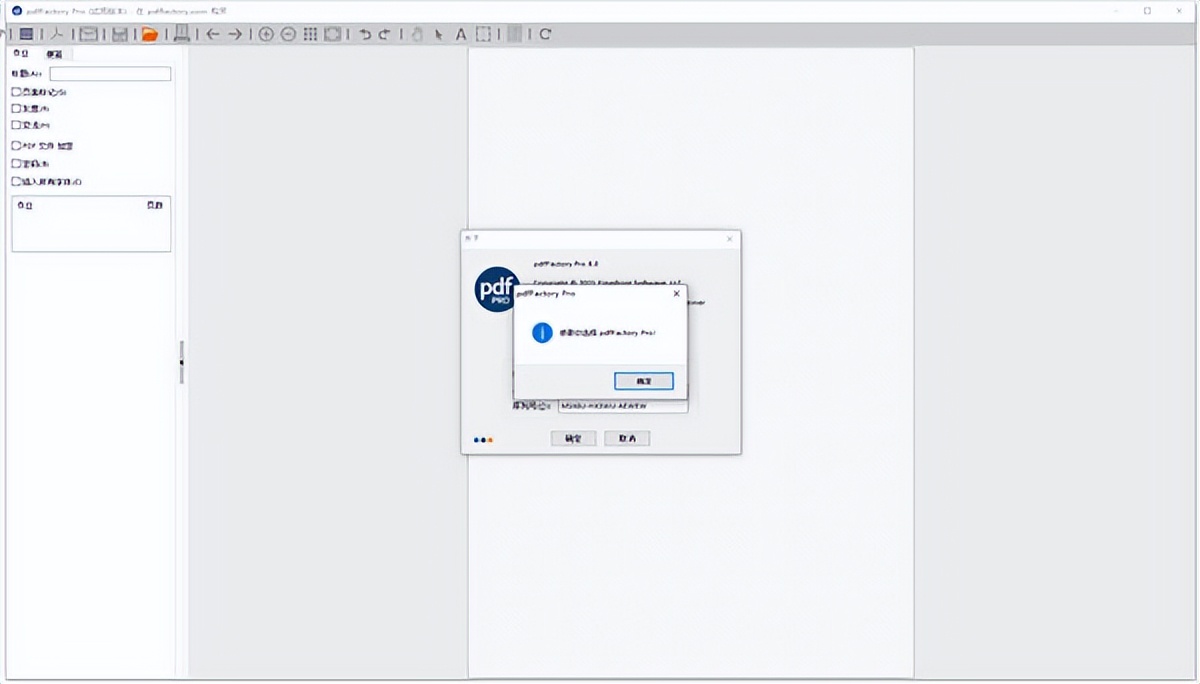This screenshot has height=684, width=1200.
Task: Click the fit-page view icon
Action: pyautogui.click(x=333, y=34)
